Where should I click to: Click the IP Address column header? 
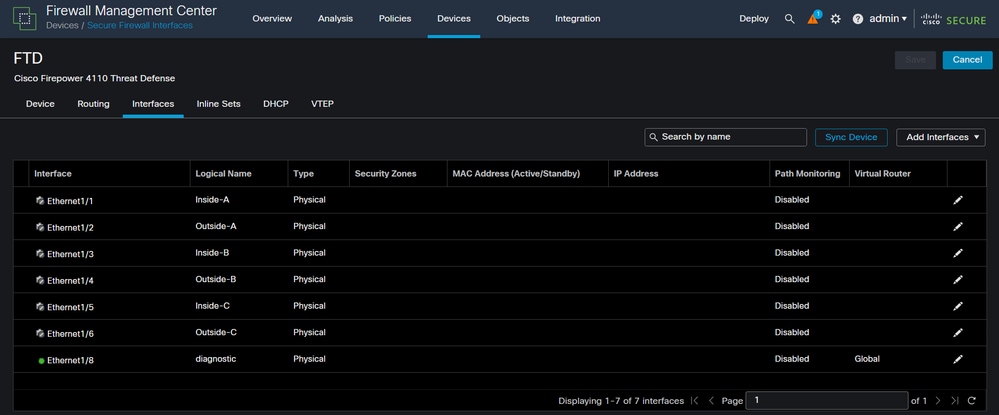[x=636, y=173]
